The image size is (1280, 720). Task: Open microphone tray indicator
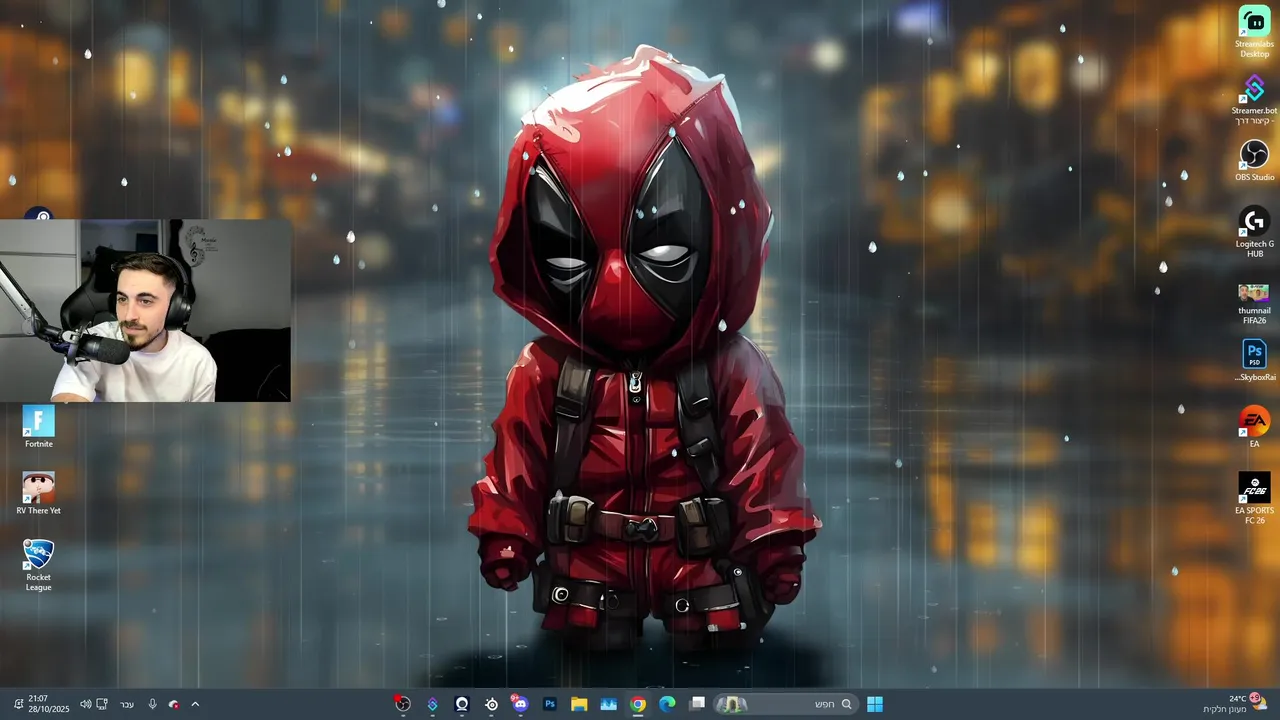pos(152,704)
